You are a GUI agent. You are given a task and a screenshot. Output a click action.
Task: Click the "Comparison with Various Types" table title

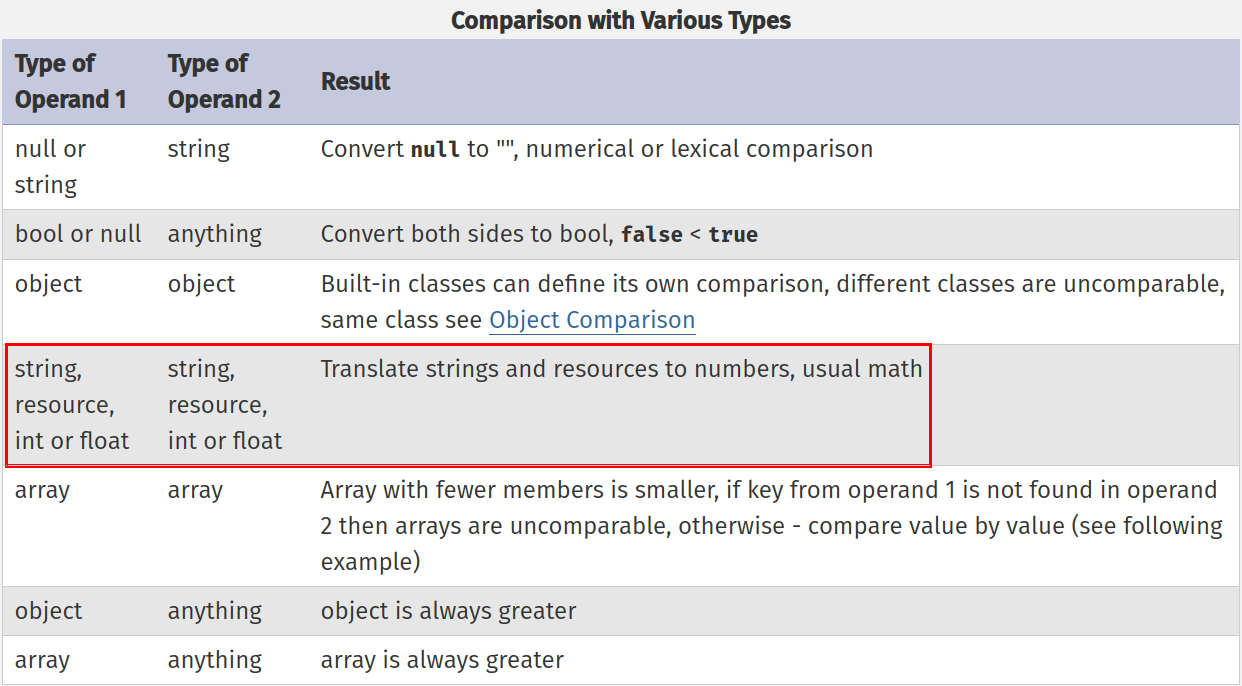620,20
